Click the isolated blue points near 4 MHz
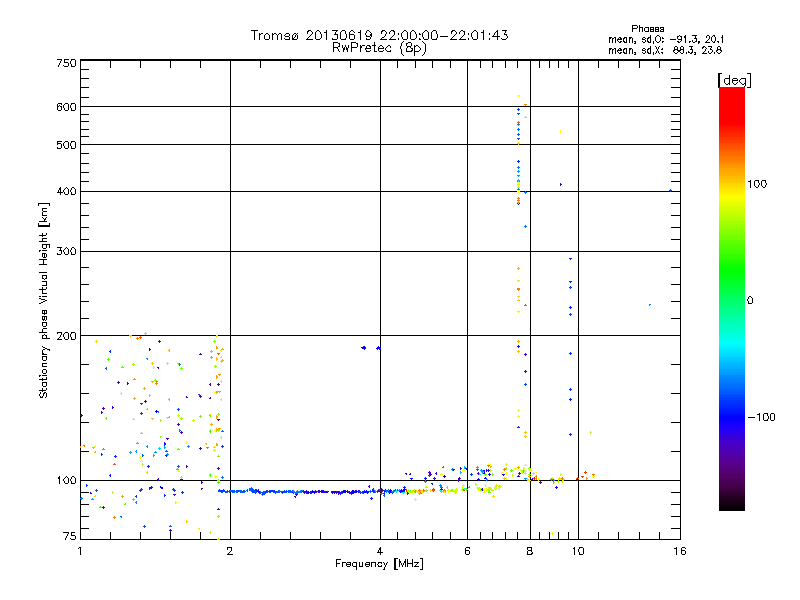800x600 pixels. 370,347
